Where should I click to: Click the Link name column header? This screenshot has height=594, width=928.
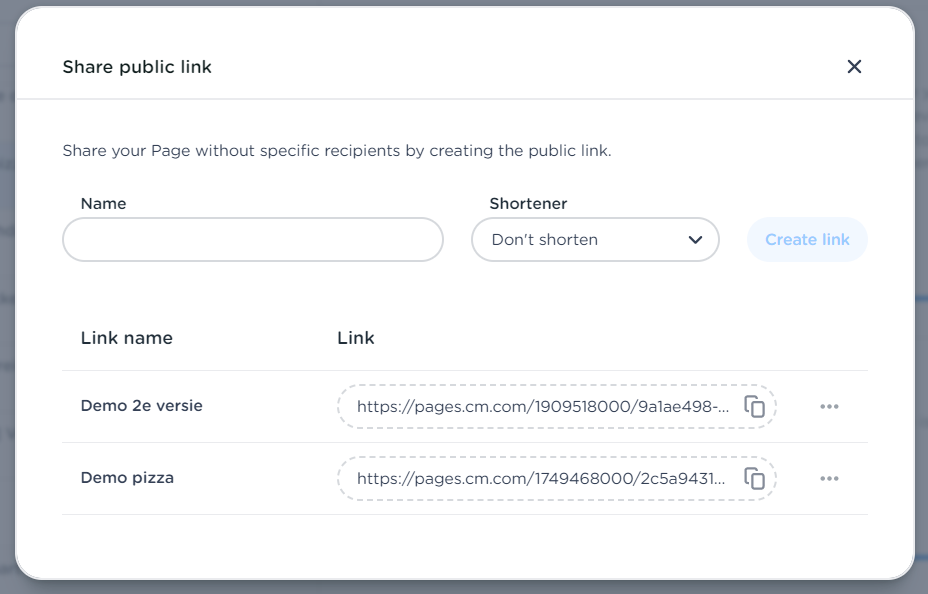pyautogui.click(x=126, y=338)
